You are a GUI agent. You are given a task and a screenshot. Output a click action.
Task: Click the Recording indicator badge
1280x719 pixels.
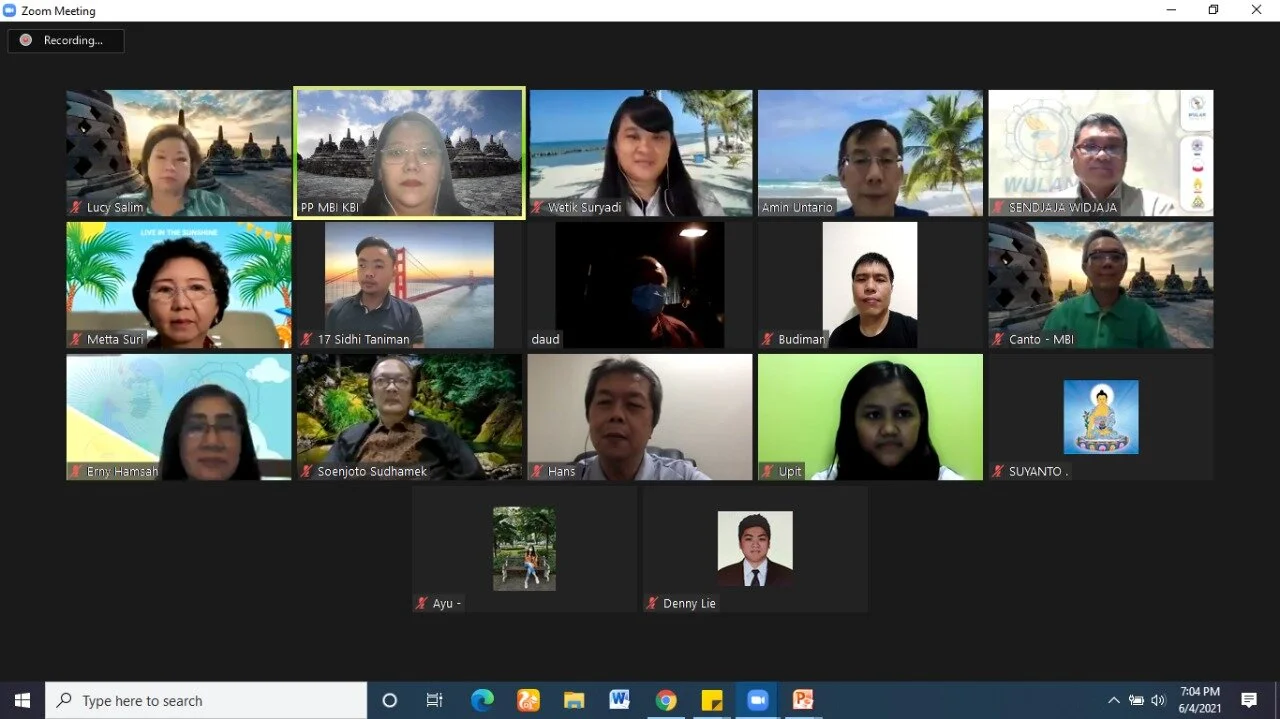pyautogui.click(x=66, y=41)
